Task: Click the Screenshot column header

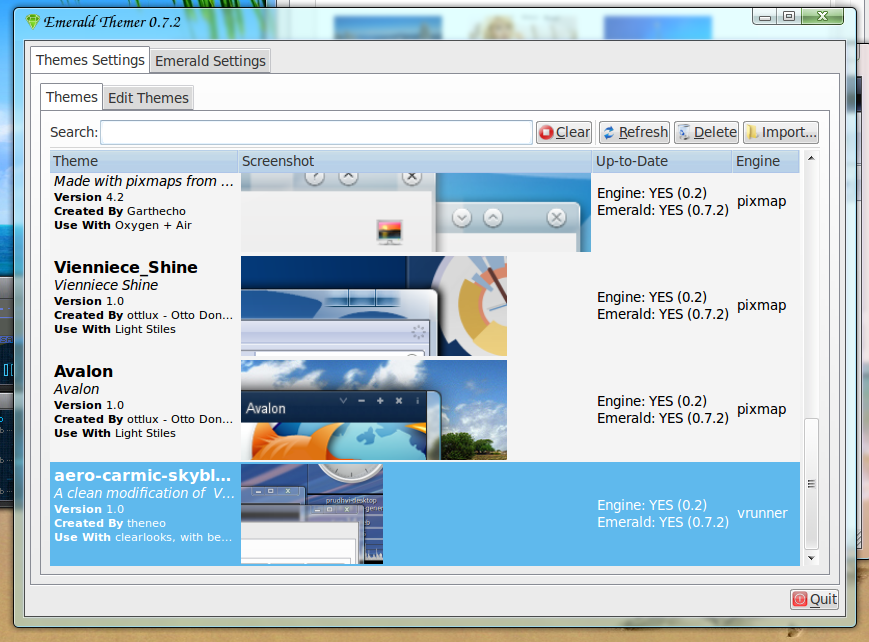Action: [x=415, y=161]
